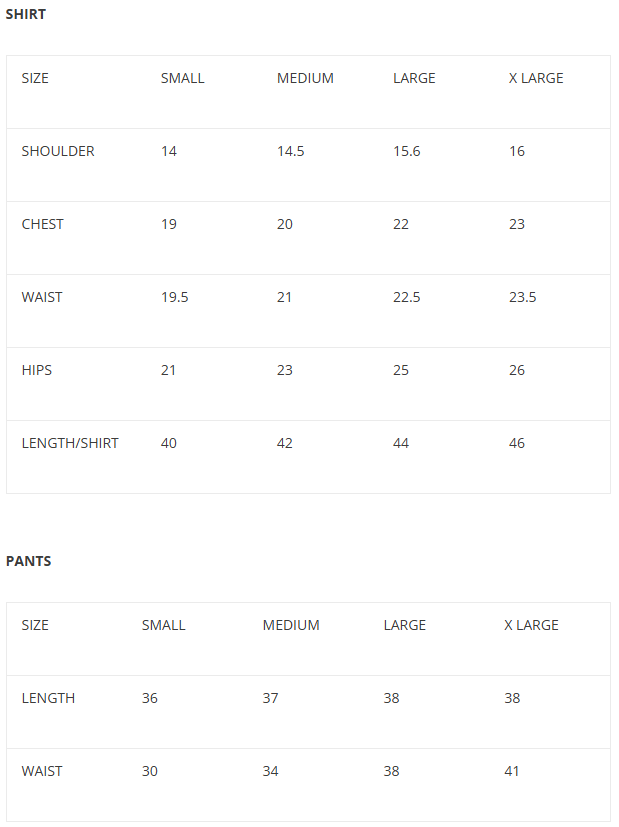Click the chest value 20
The image size is (619, 827).
[285, 224]
